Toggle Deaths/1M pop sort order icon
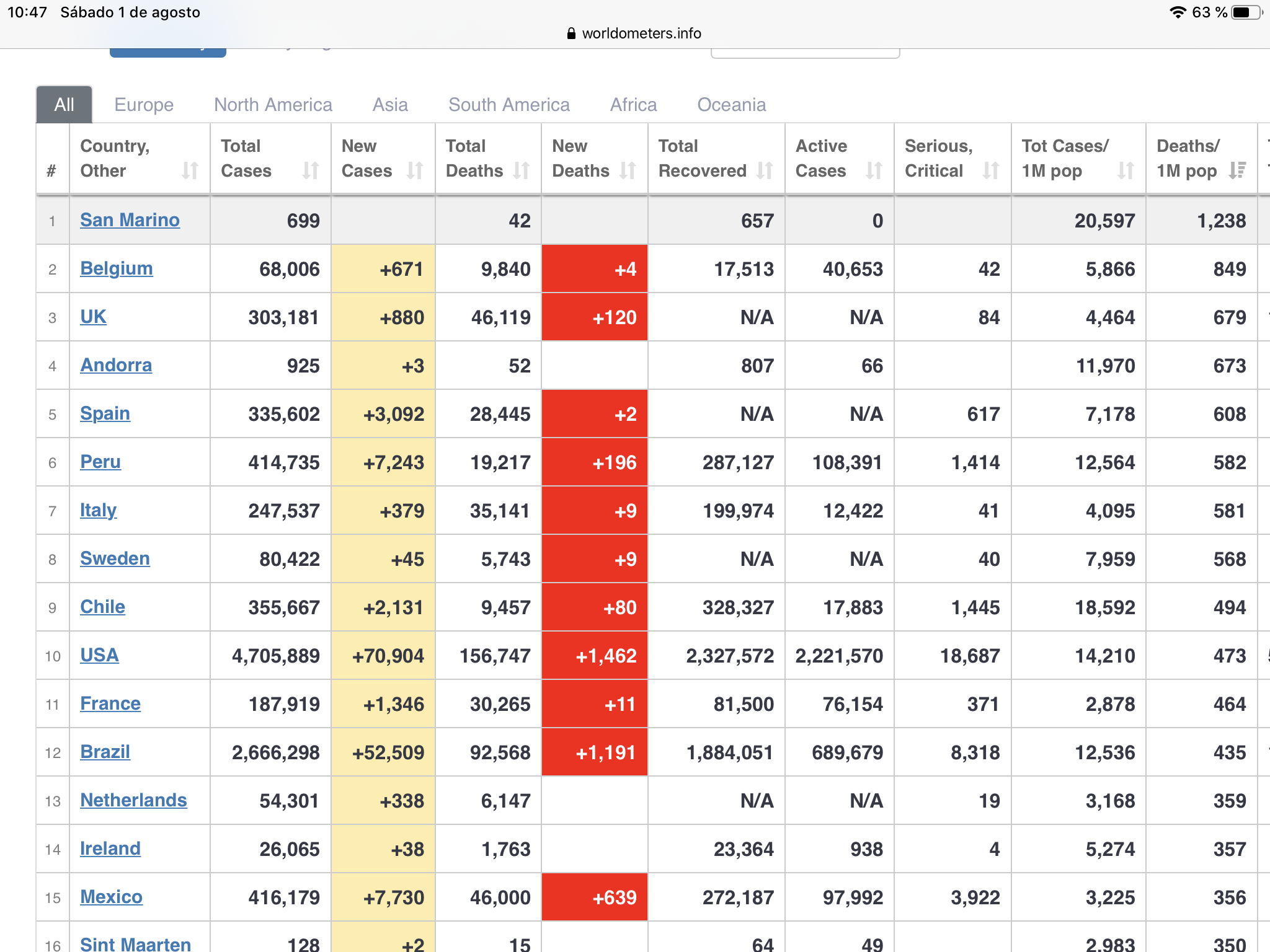Image resolution: width=1270 pixels, height=952 pixels. (x=1237, y=170)
